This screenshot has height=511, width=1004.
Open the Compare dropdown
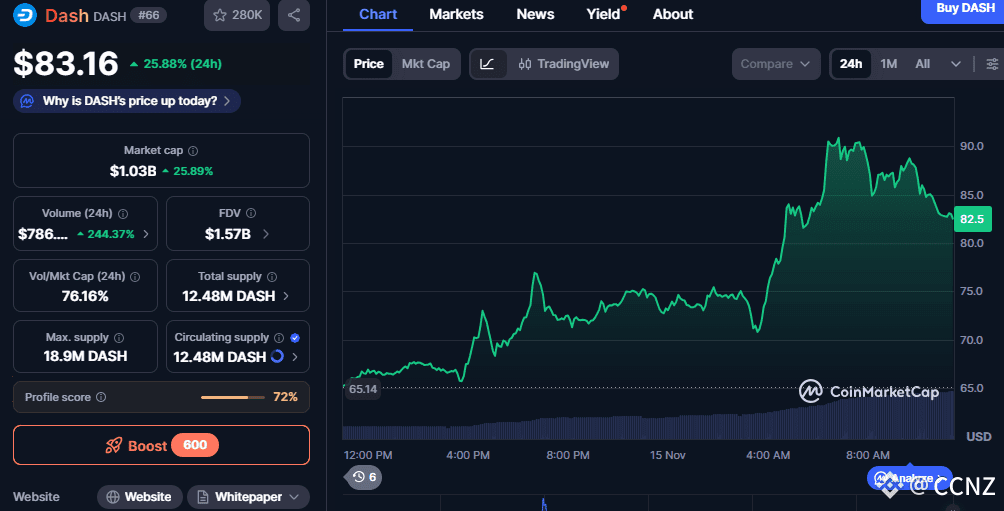point(775,64)
